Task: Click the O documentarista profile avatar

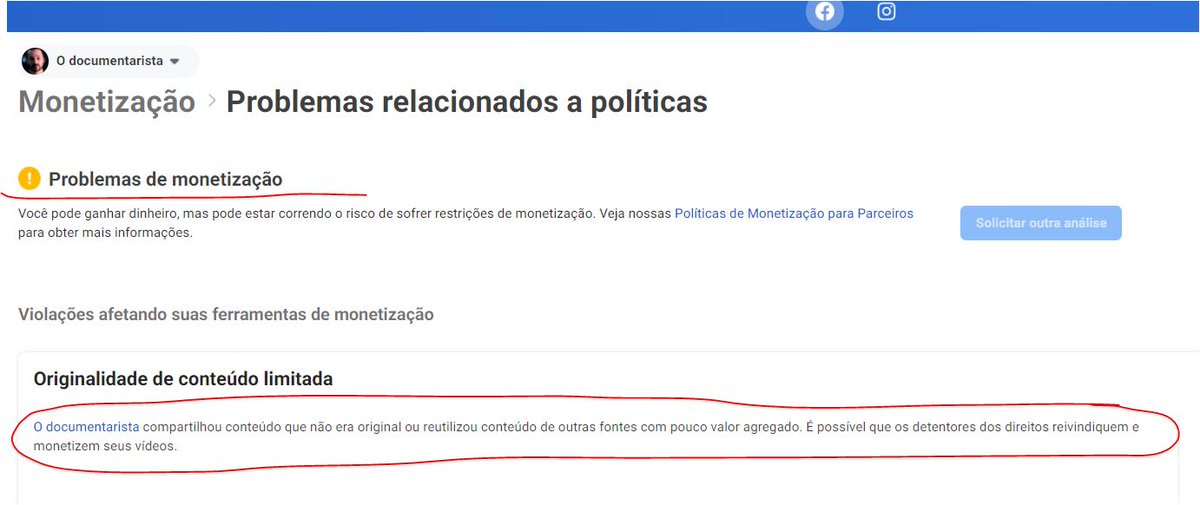Action: point(35,61)
